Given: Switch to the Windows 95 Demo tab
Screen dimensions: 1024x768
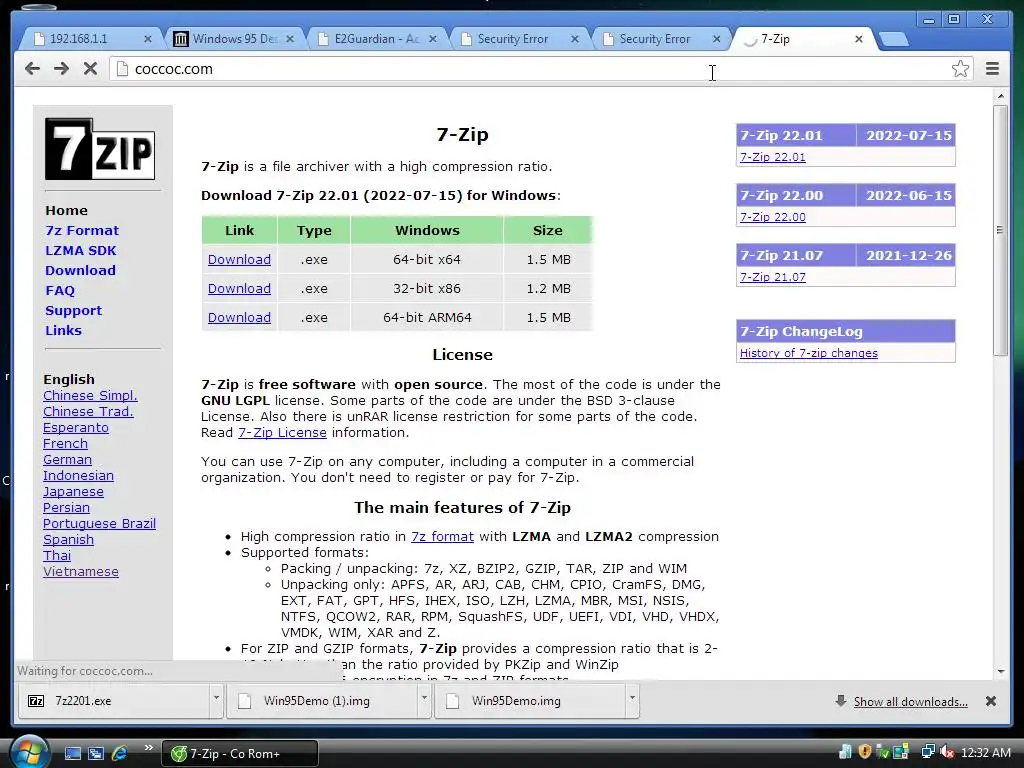Looking at the screenshot, I should tap(234, 39).
